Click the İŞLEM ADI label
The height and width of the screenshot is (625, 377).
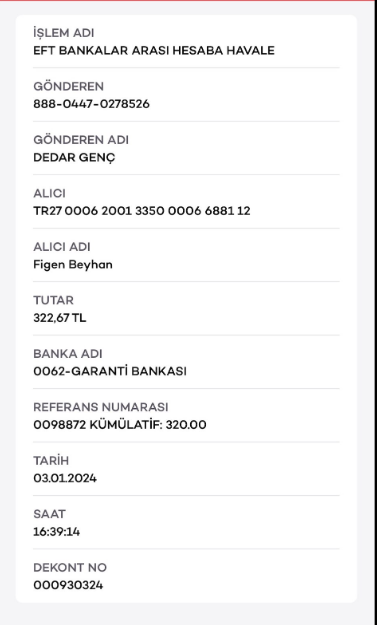(63, 33)
